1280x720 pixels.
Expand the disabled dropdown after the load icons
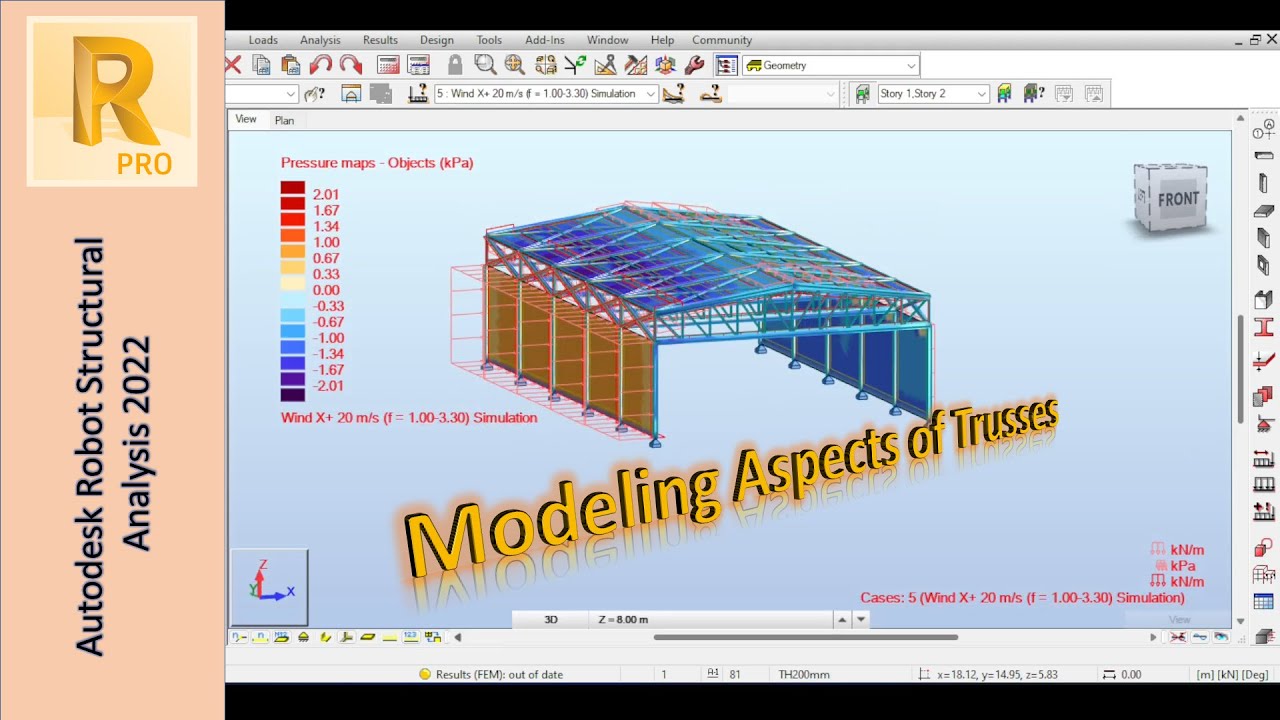(782, 93)
